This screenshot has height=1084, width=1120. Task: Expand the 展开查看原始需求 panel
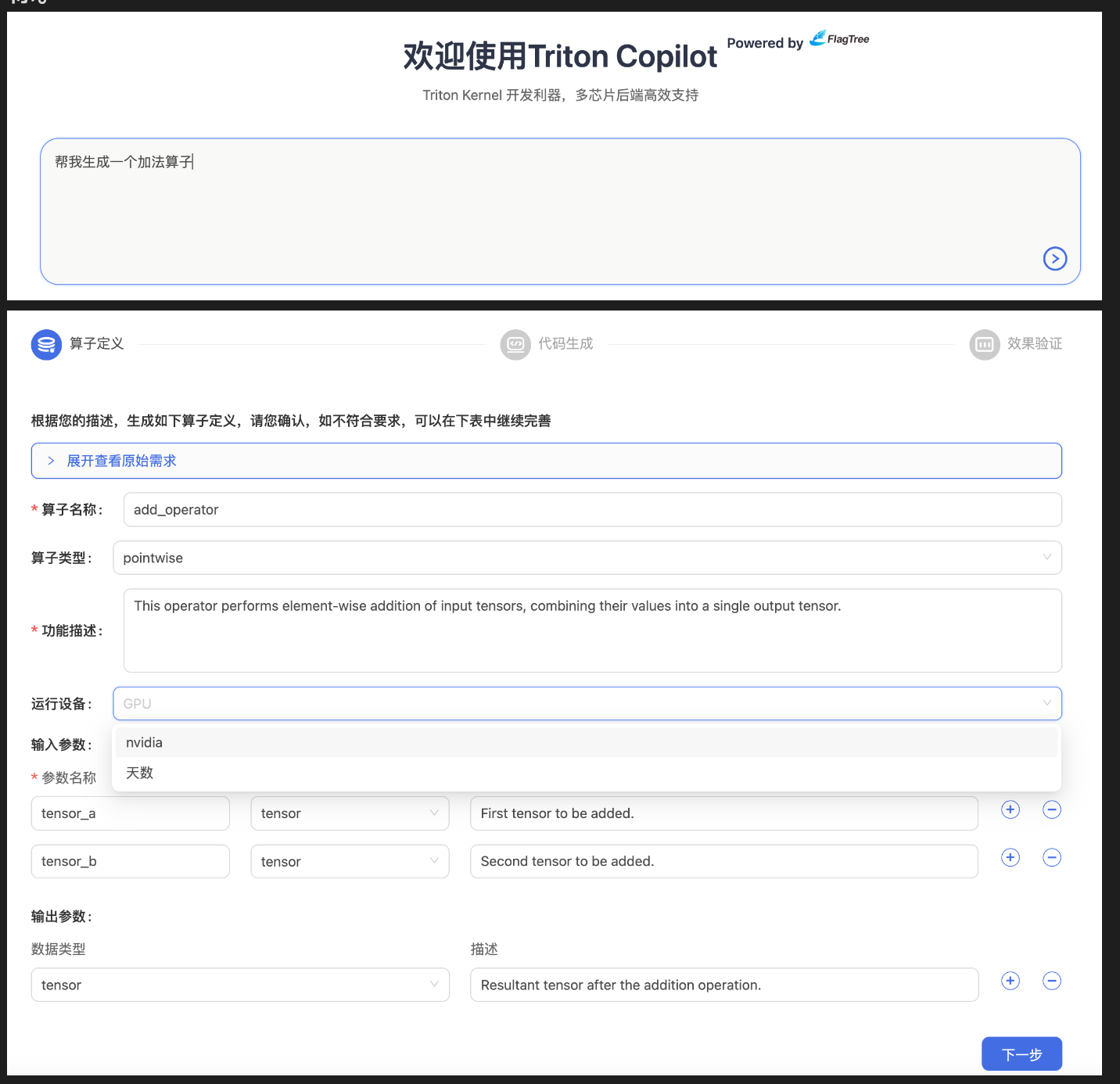pos(547,461)
